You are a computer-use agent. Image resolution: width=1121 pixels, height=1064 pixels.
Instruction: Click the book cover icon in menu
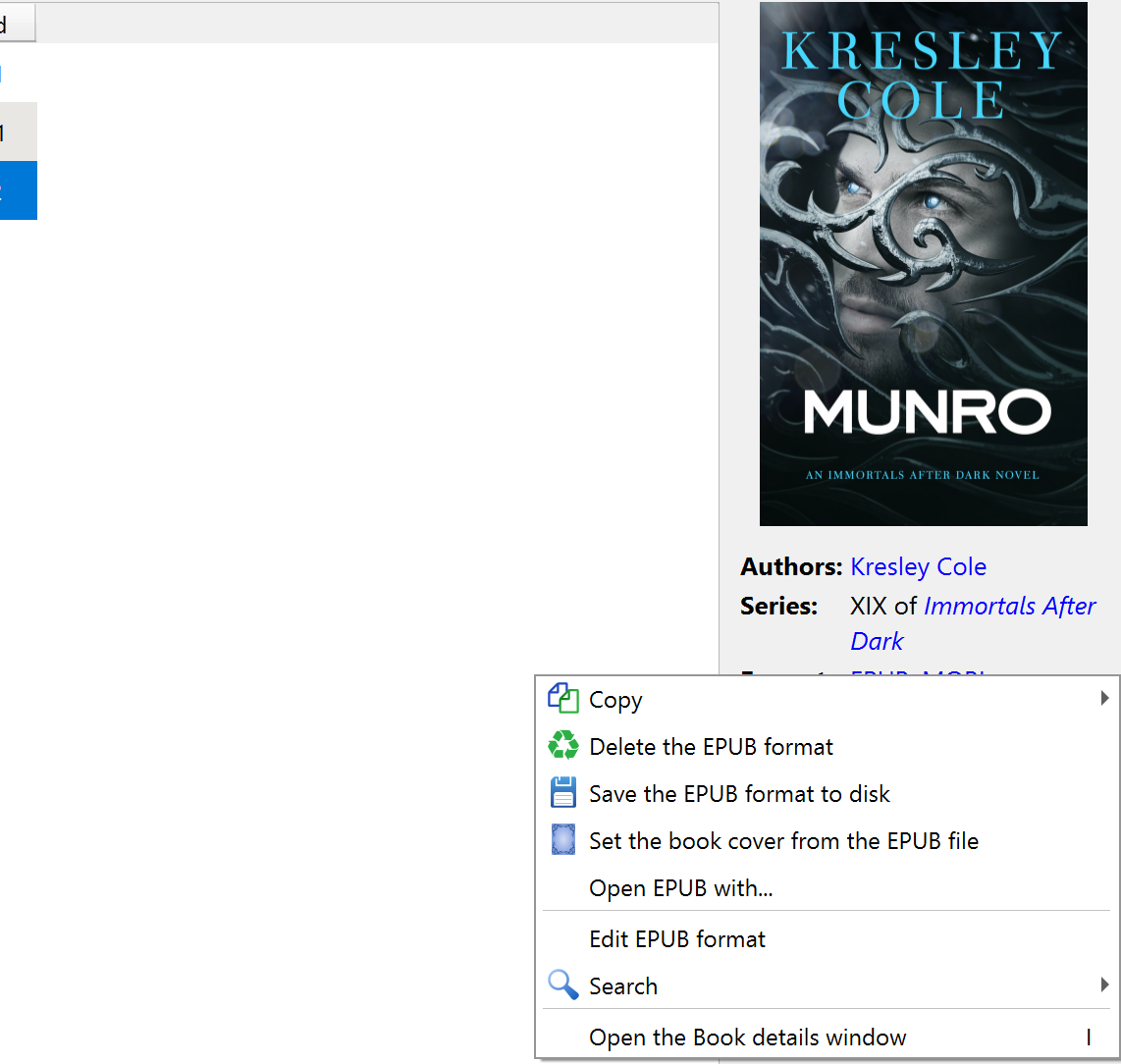coord(563,839)
